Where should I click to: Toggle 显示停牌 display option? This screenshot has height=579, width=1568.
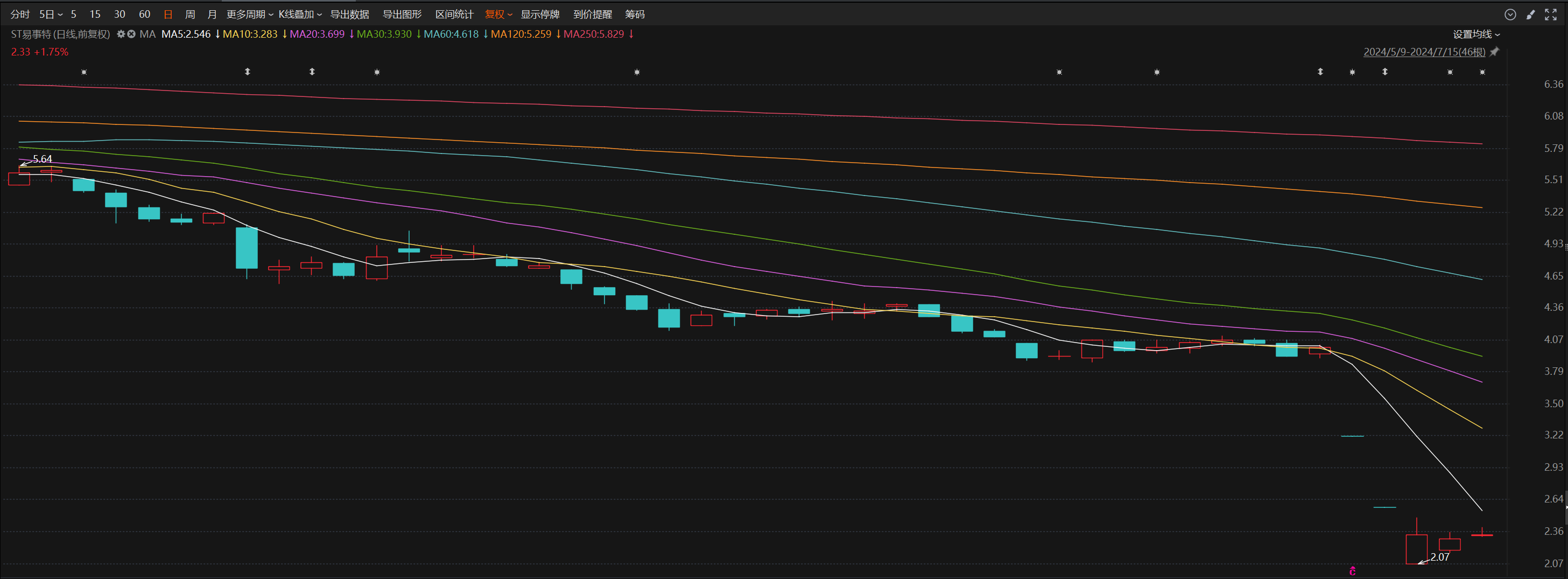539,14
